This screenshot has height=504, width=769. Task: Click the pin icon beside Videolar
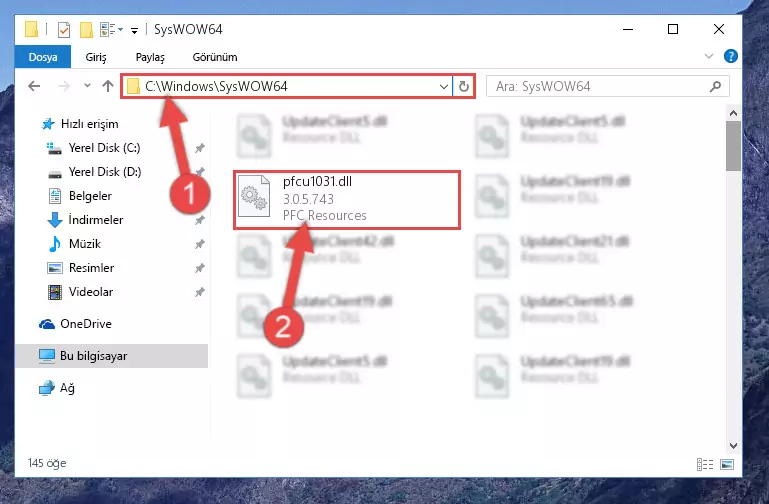click(x=200, y=292)
